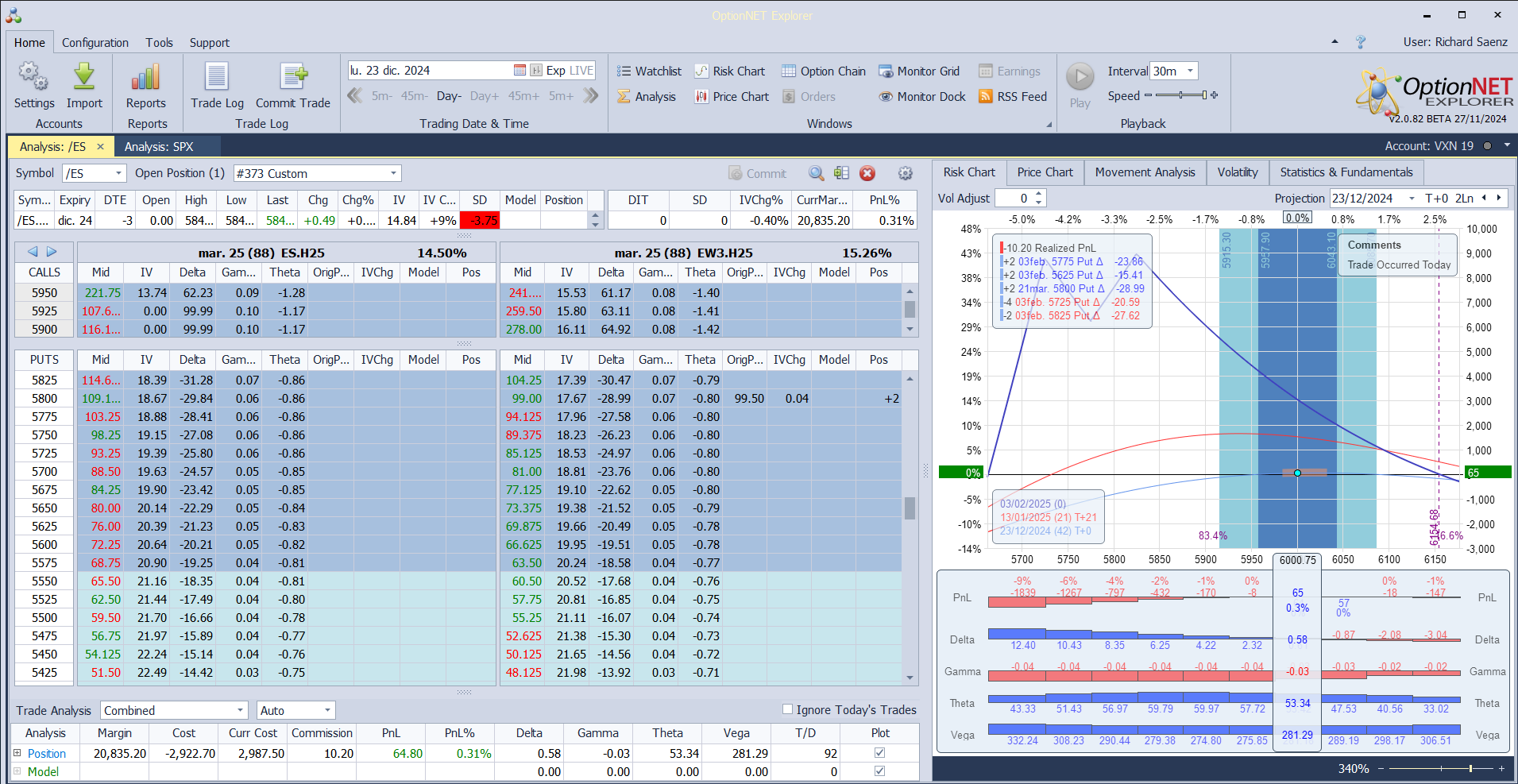Viewport: 1518px width, 784px height.
Task: Open the Reports chart icon
Action: (x=146, y=78)
